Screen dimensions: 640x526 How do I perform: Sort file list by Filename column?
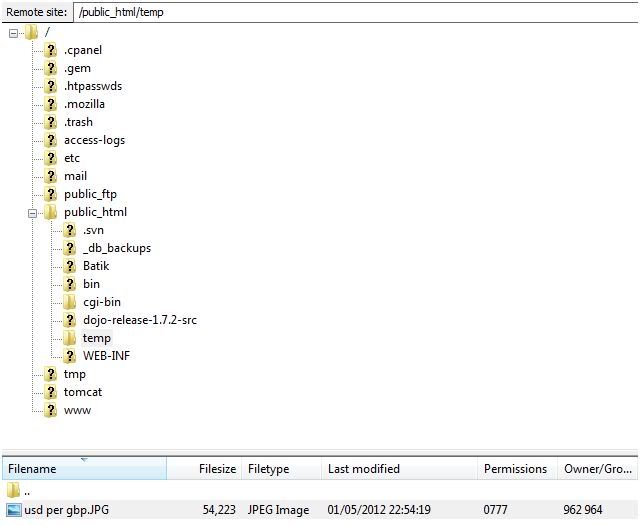coord(32,469)
